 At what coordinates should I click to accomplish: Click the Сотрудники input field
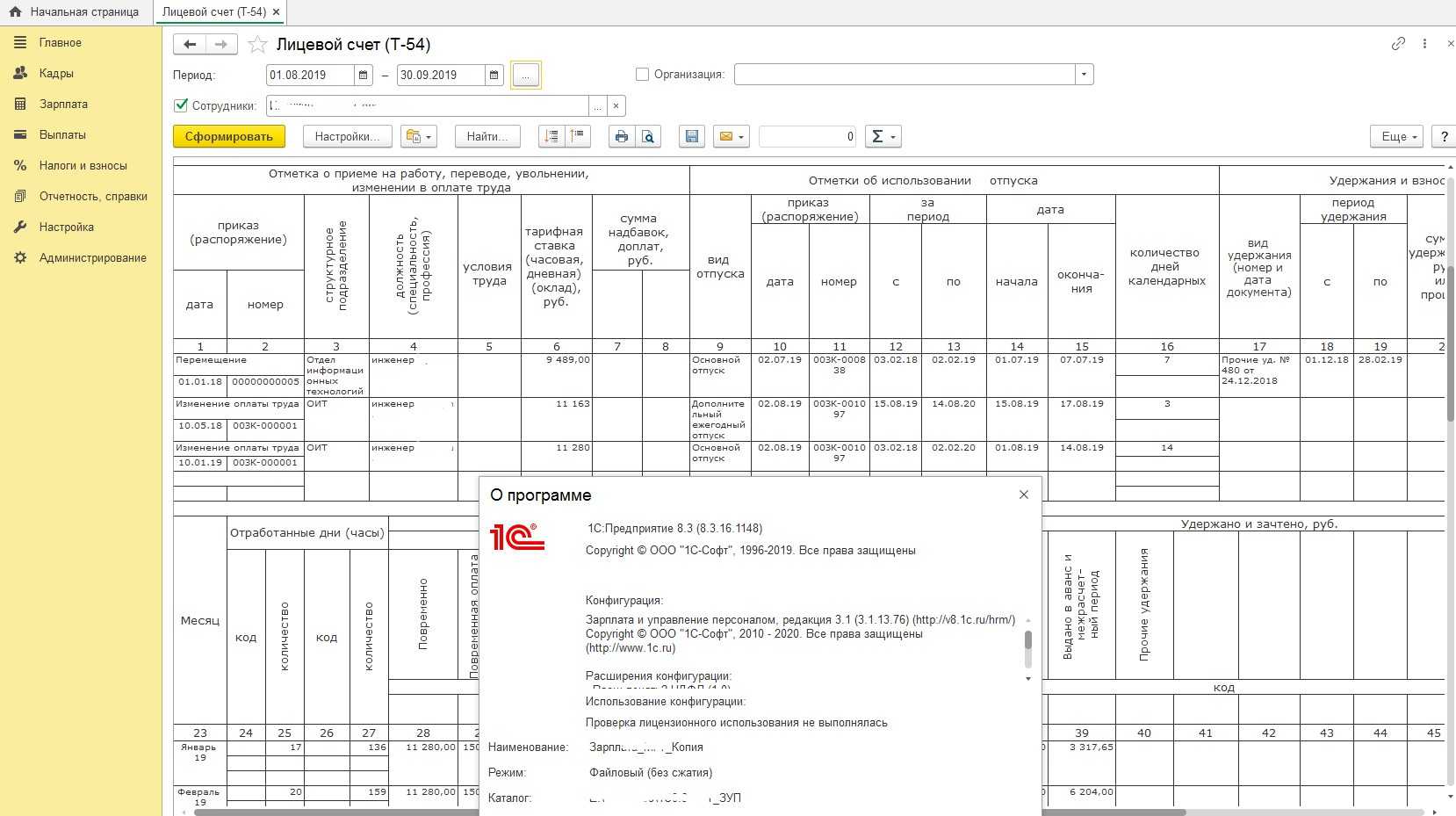pos(429,106)
